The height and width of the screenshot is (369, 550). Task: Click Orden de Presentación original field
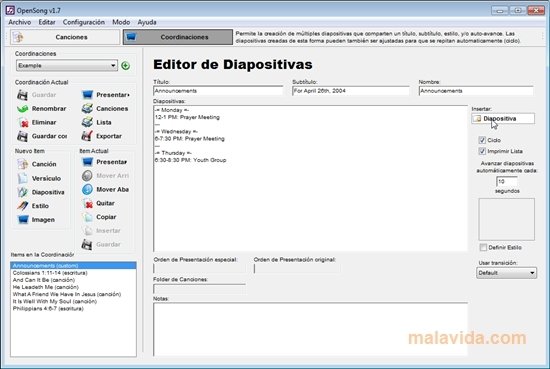297,268
